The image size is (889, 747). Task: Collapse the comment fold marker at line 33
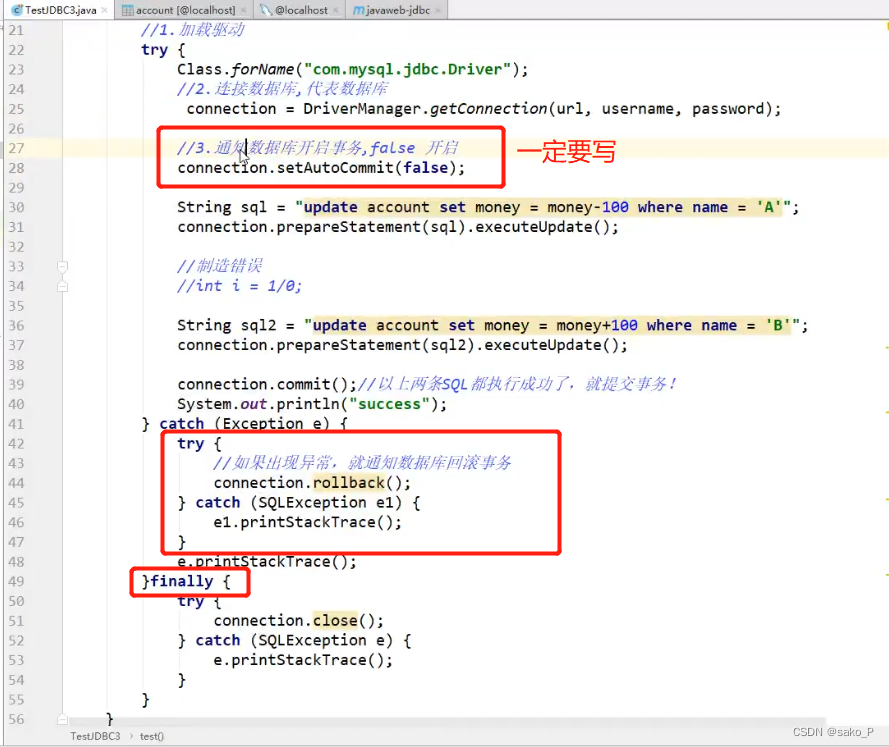pos(62,266)
